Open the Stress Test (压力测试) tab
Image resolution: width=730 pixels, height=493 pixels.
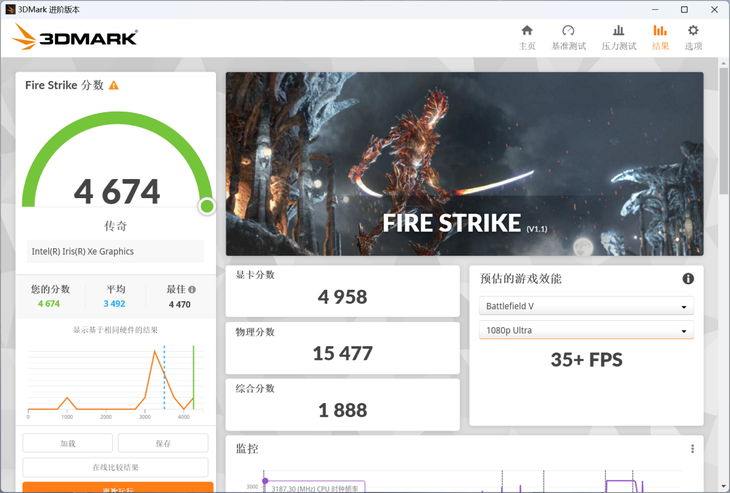(x=619, y=38)
